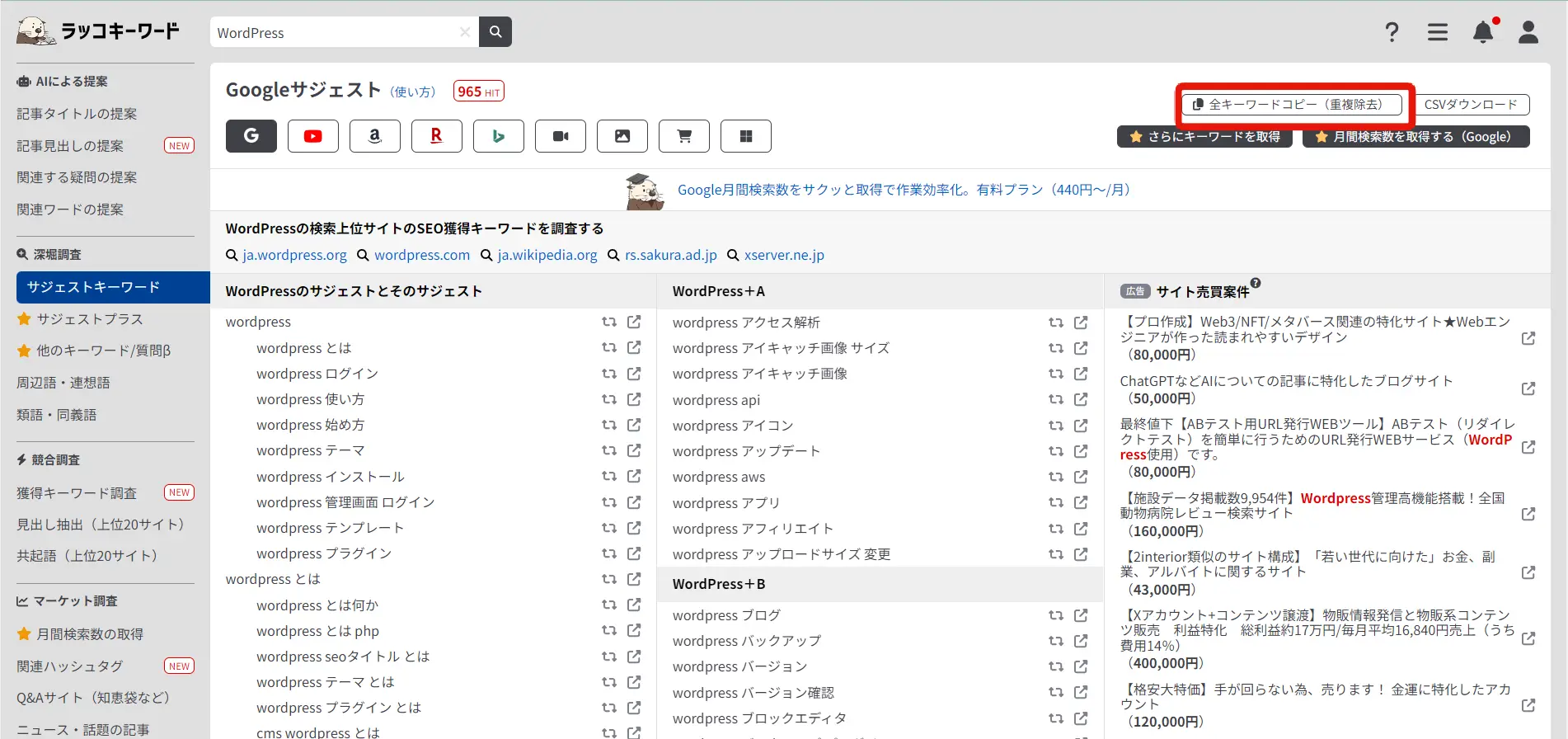Open external link for 'wordpress バックアップ'

click(x=1081, y=641)
